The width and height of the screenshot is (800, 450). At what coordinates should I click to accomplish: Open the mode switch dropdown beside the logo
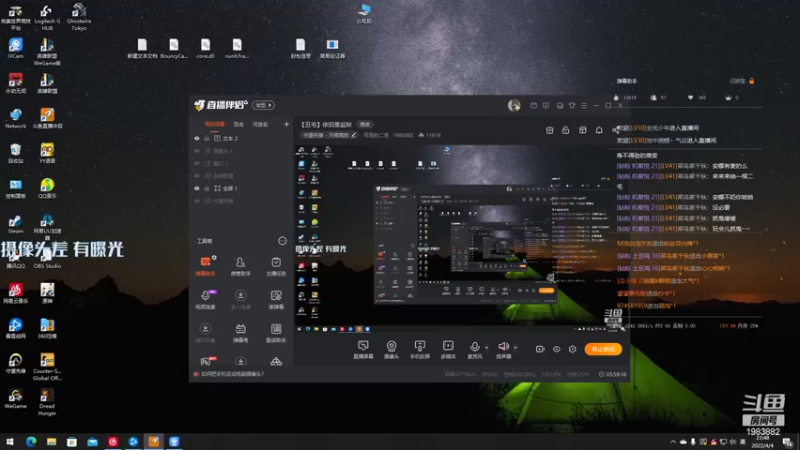click(264, 105)
